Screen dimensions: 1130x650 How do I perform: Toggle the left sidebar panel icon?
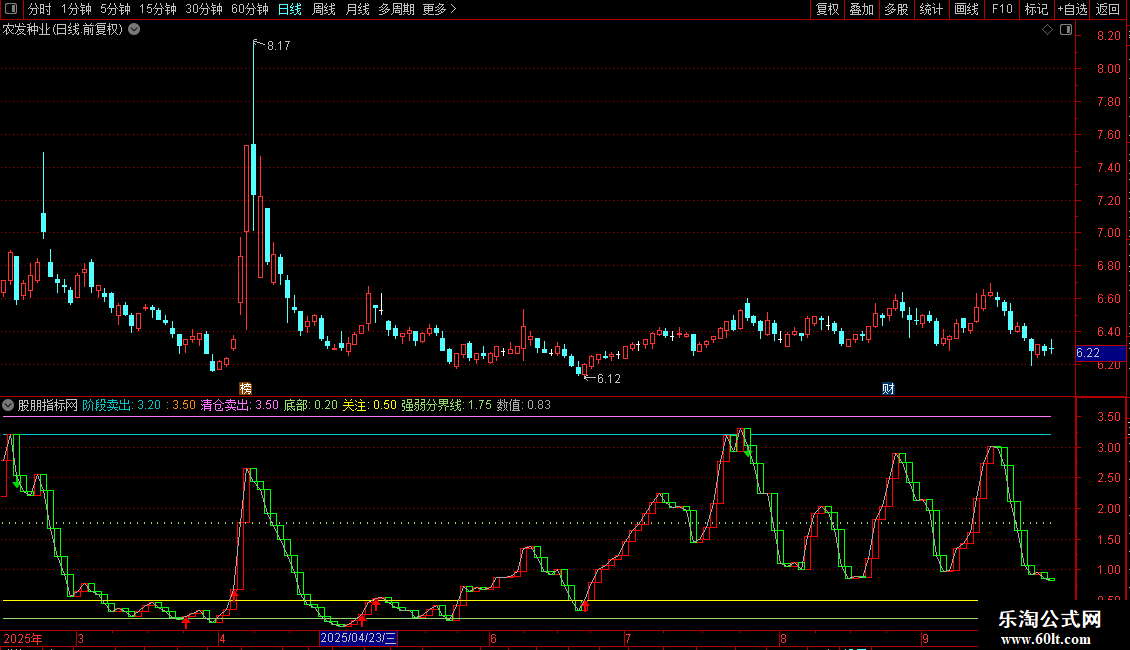point(11,9)
